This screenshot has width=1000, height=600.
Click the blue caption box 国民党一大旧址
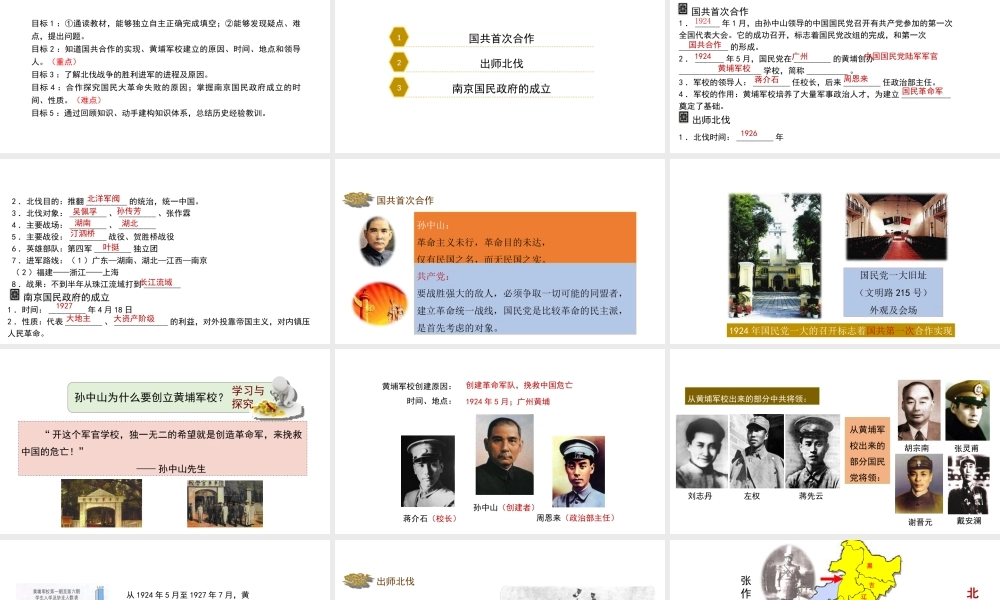click(x=893, y=293)
